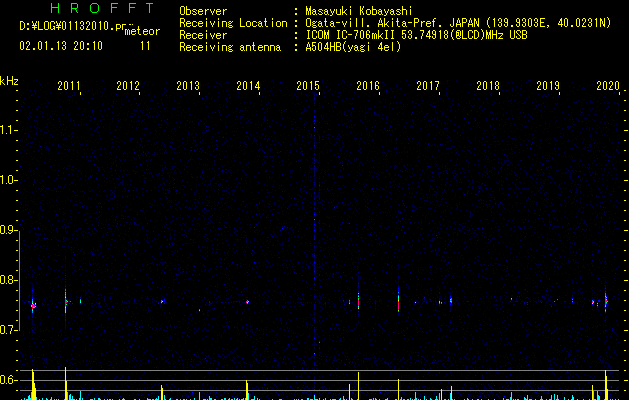Click the green HROFFT title
The width and height of the screenshot is (629, 400).
pos(102,8)
